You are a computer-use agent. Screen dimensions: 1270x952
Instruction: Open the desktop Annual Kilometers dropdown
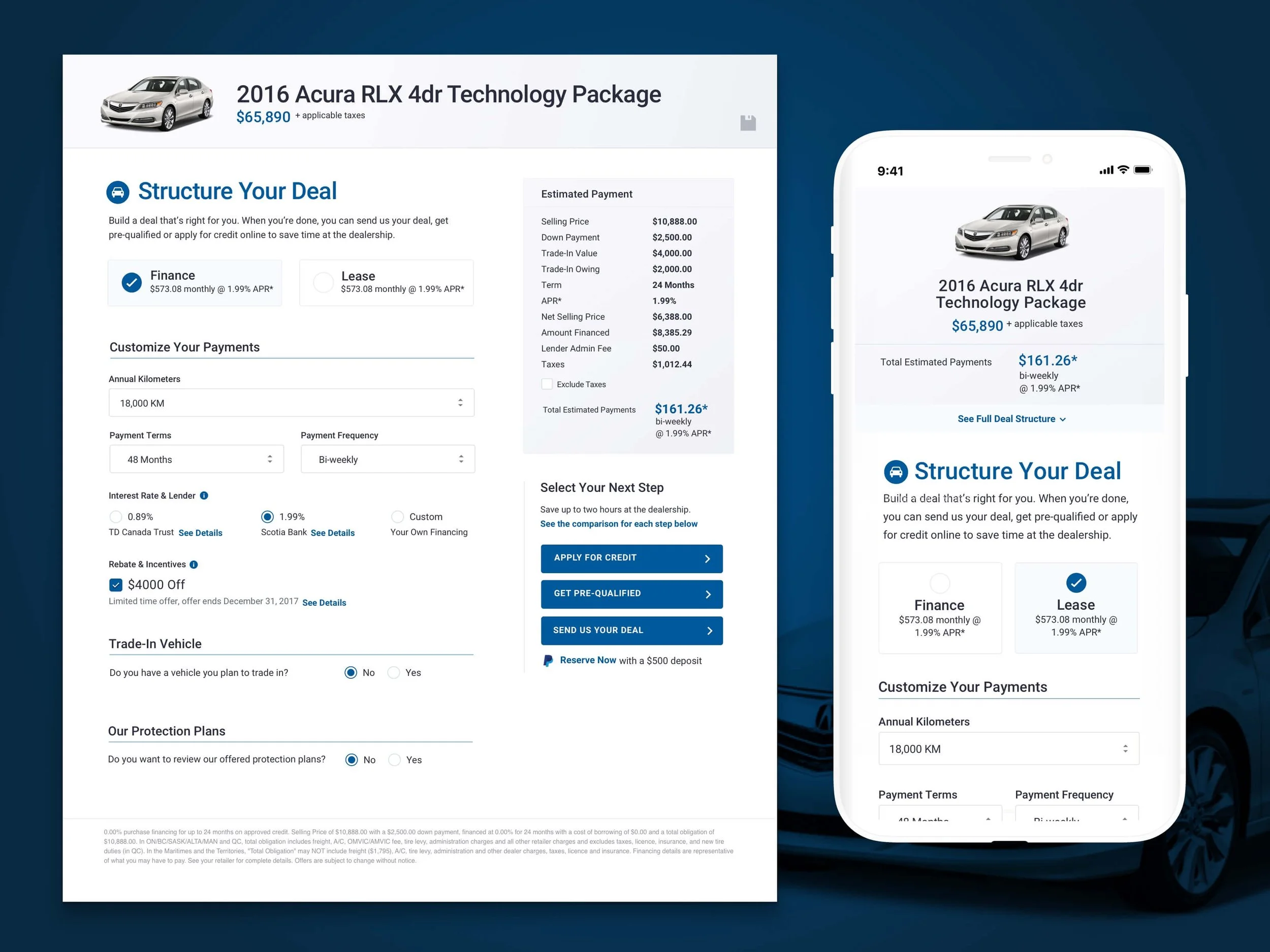pos(291,403)
